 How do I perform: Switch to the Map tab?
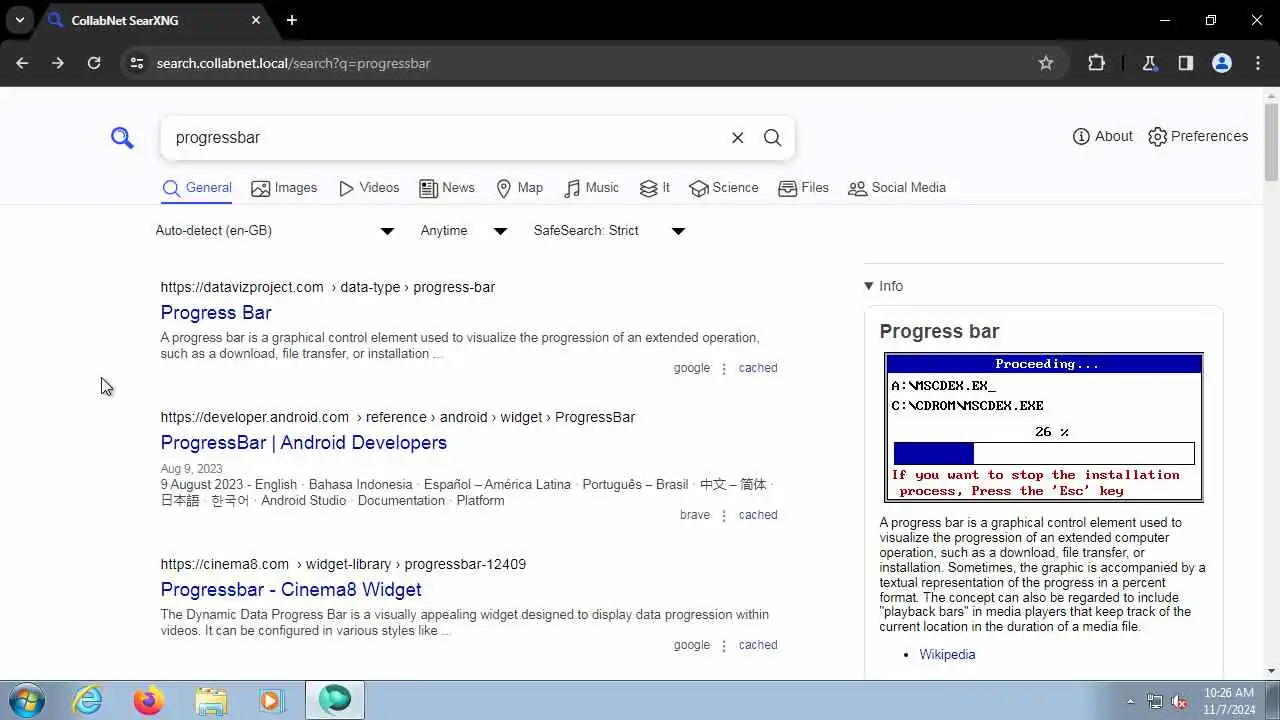coord(520,188)
